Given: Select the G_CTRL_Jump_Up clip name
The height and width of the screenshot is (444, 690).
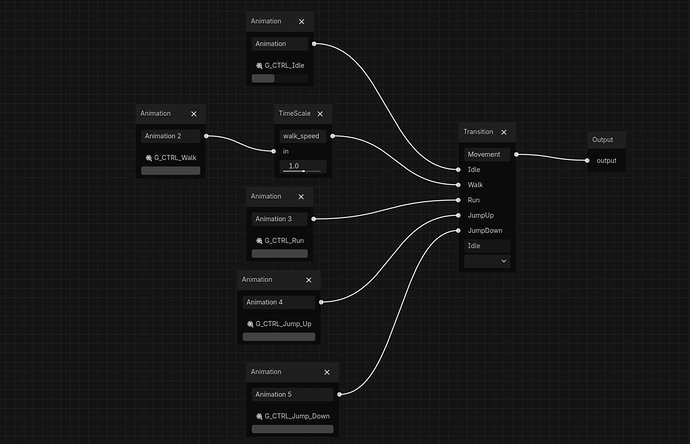Looking at the screenshot, I should (283, 324).
